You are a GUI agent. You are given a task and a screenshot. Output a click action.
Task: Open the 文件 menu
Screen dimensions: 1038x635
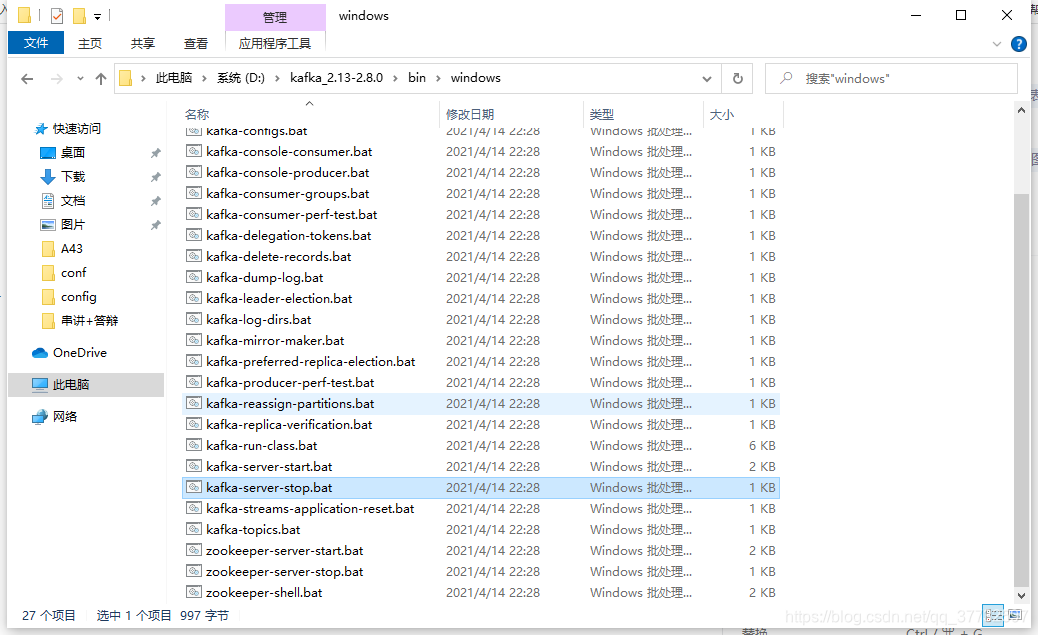[x=36, y=43]
